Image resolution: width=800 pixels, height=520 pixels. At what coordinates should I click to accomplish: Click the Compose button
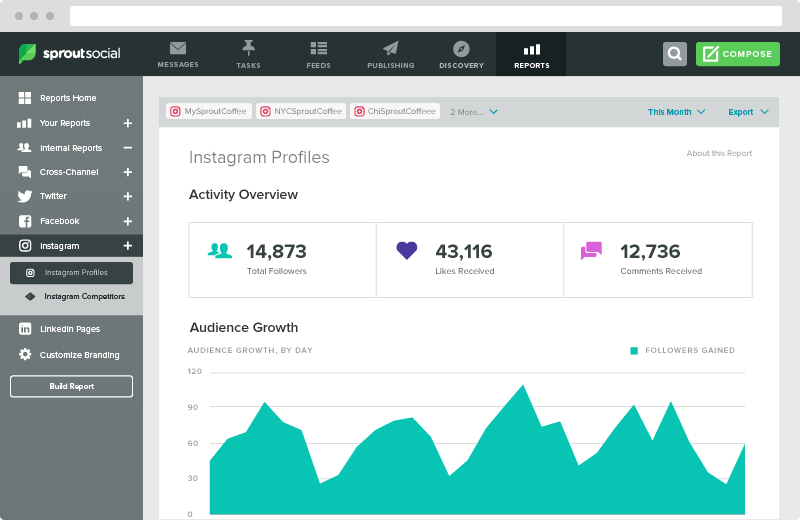point(738,54)
